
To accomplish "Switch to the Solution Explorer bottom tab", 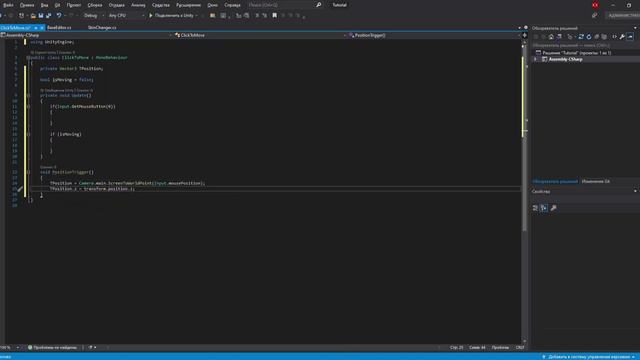I will (x=555, y=181).
